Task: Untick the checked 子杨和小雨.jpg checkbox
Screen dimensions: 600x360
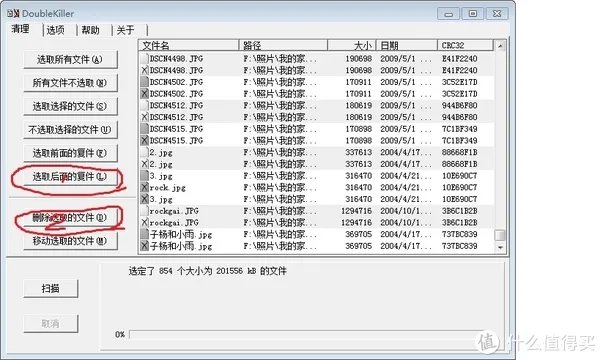Action: (x=144, y=246)
